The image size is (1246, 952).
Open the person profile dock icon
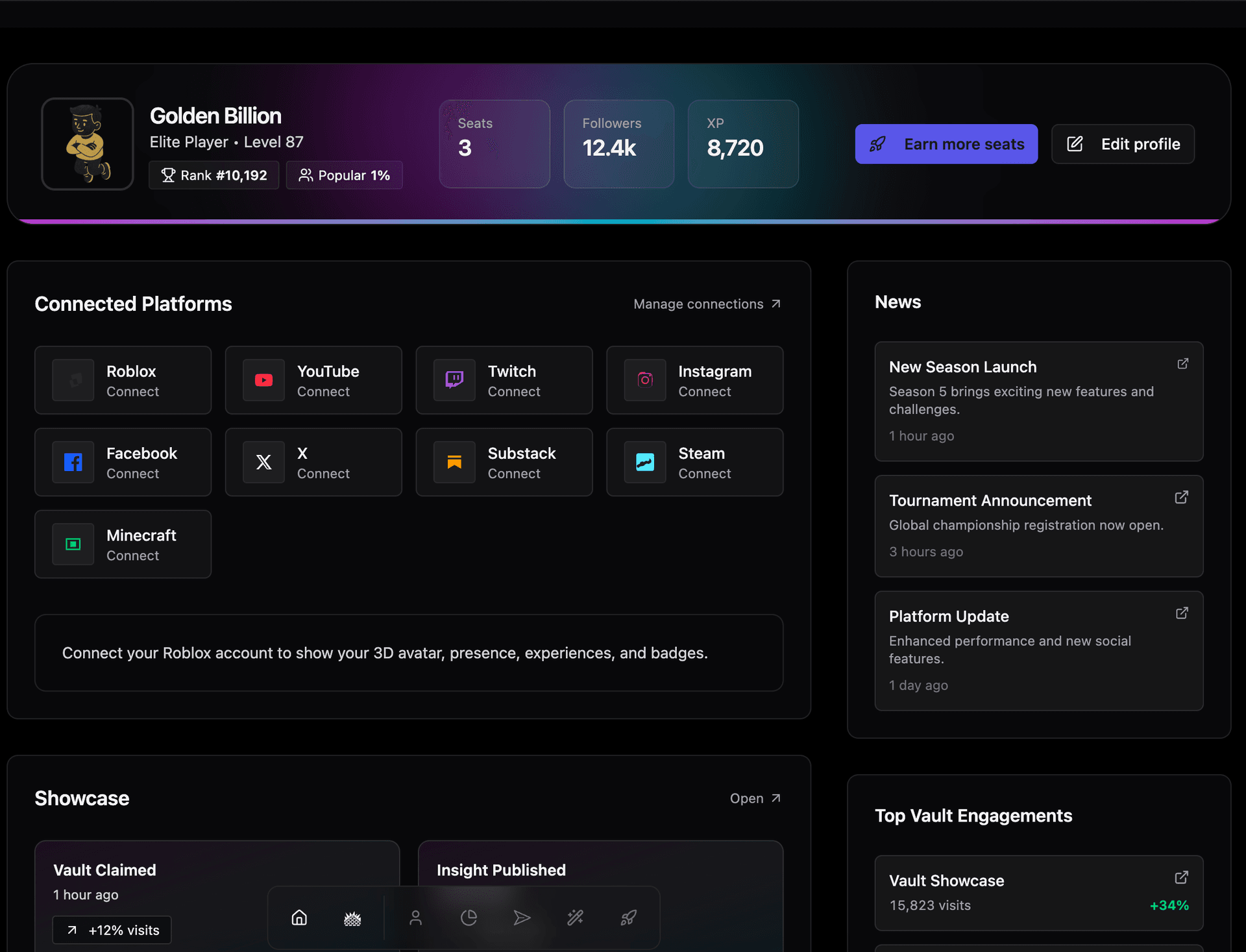[415, 918]
